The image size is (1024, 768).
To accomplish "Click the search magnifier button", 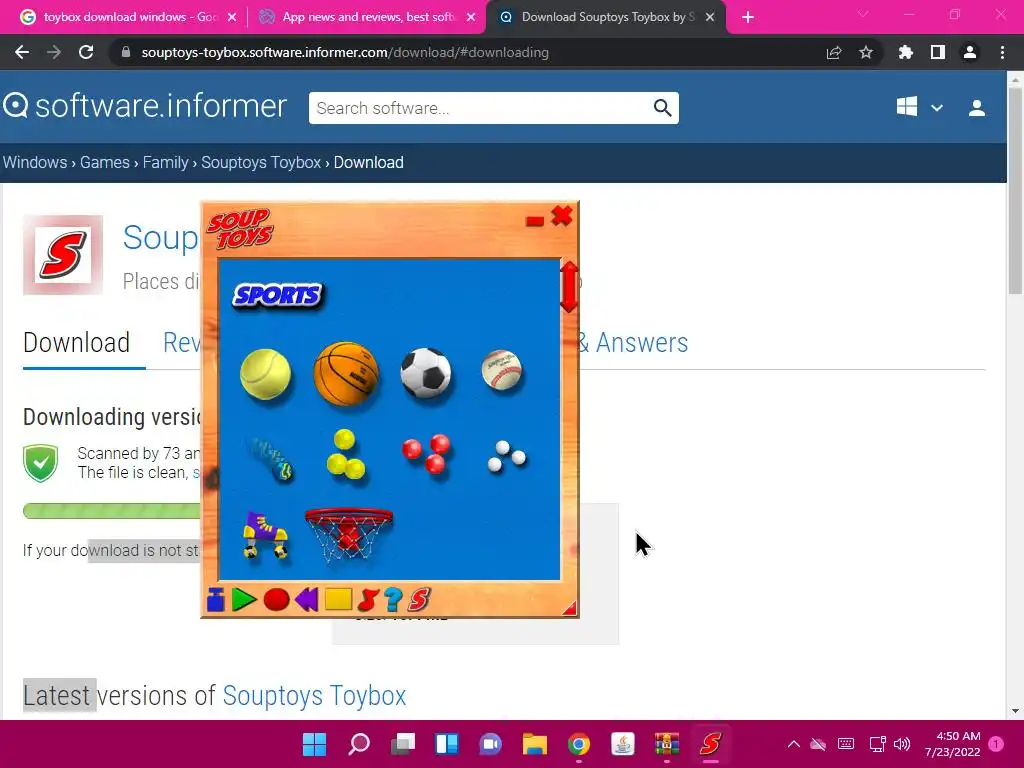I will tap(662, 108).
